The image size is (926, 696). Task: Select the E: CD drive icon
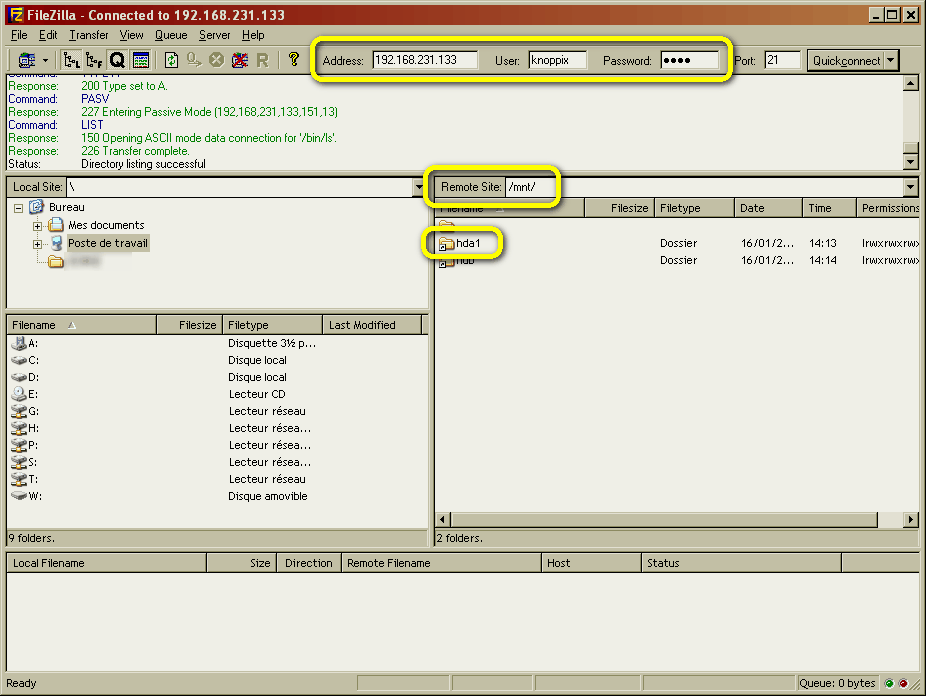pyautogui.click(x=19, y=394)
